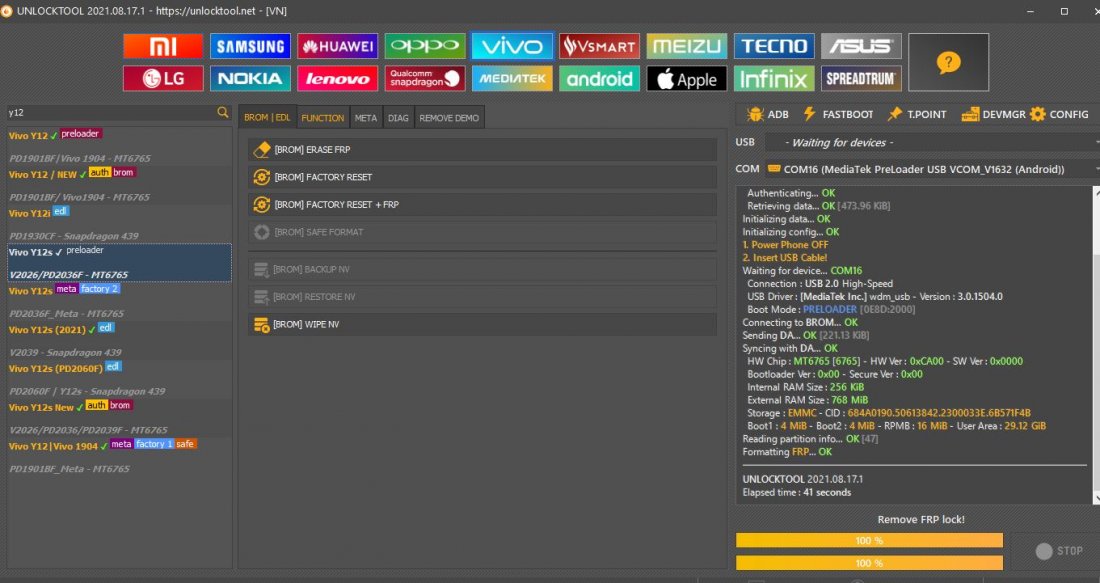Screen dimensions: 1100x583
Task: Choose the MediaTek chipset tile
Action: pos(512,79)
